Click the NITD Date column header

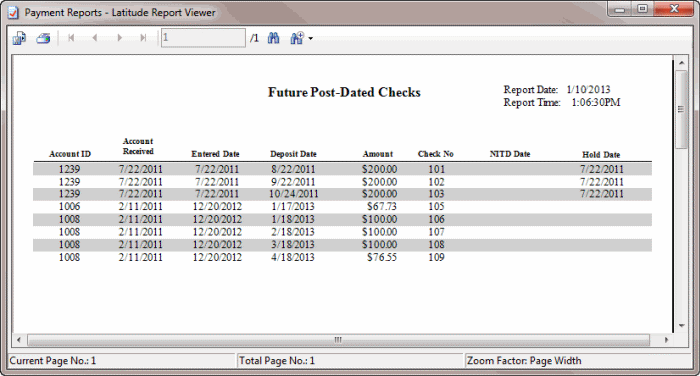[510, 154]
